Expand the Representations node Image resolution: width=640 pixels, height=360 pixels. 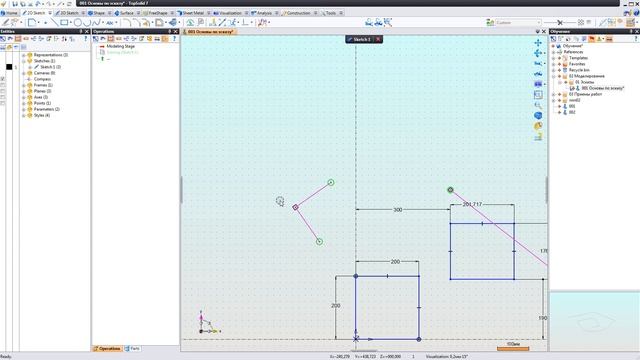[x=24, y=55]
